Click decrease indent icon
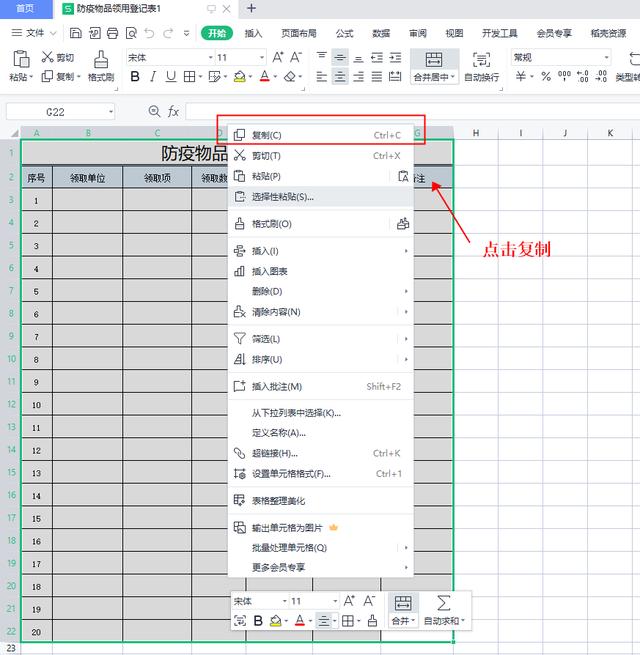 377,57
